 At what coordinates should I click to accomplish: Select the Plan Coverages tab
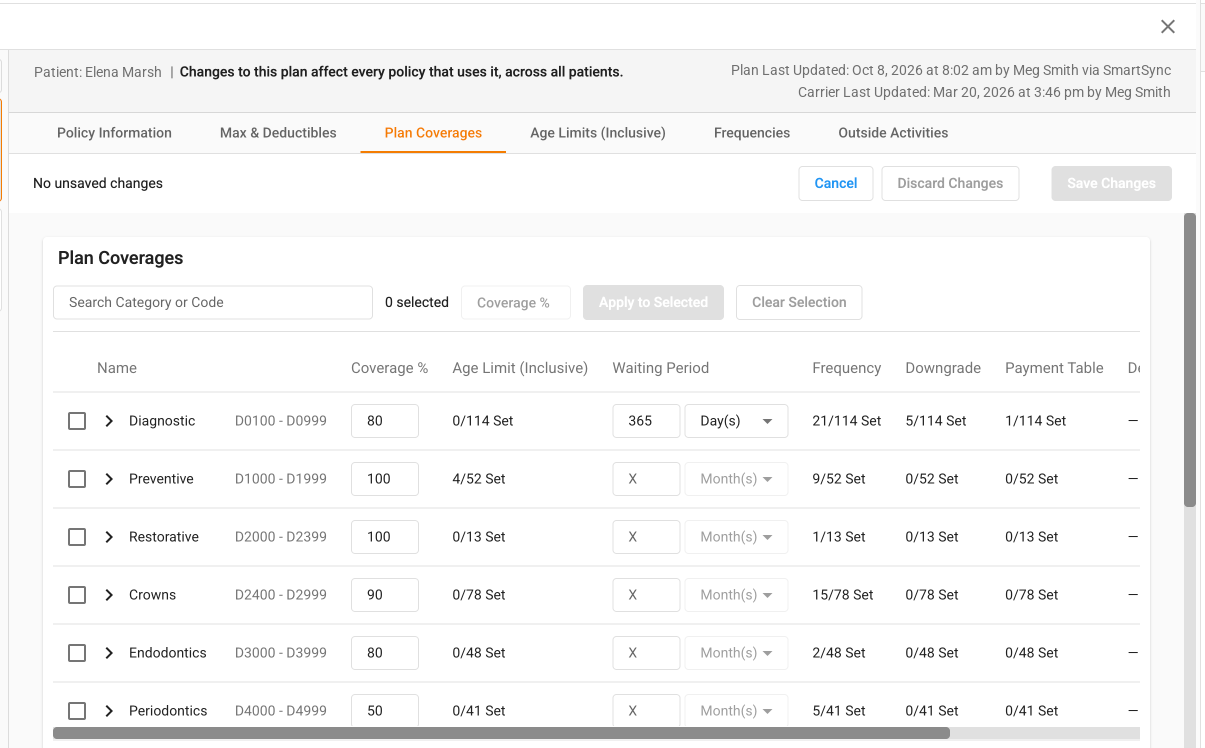point(433,133)
